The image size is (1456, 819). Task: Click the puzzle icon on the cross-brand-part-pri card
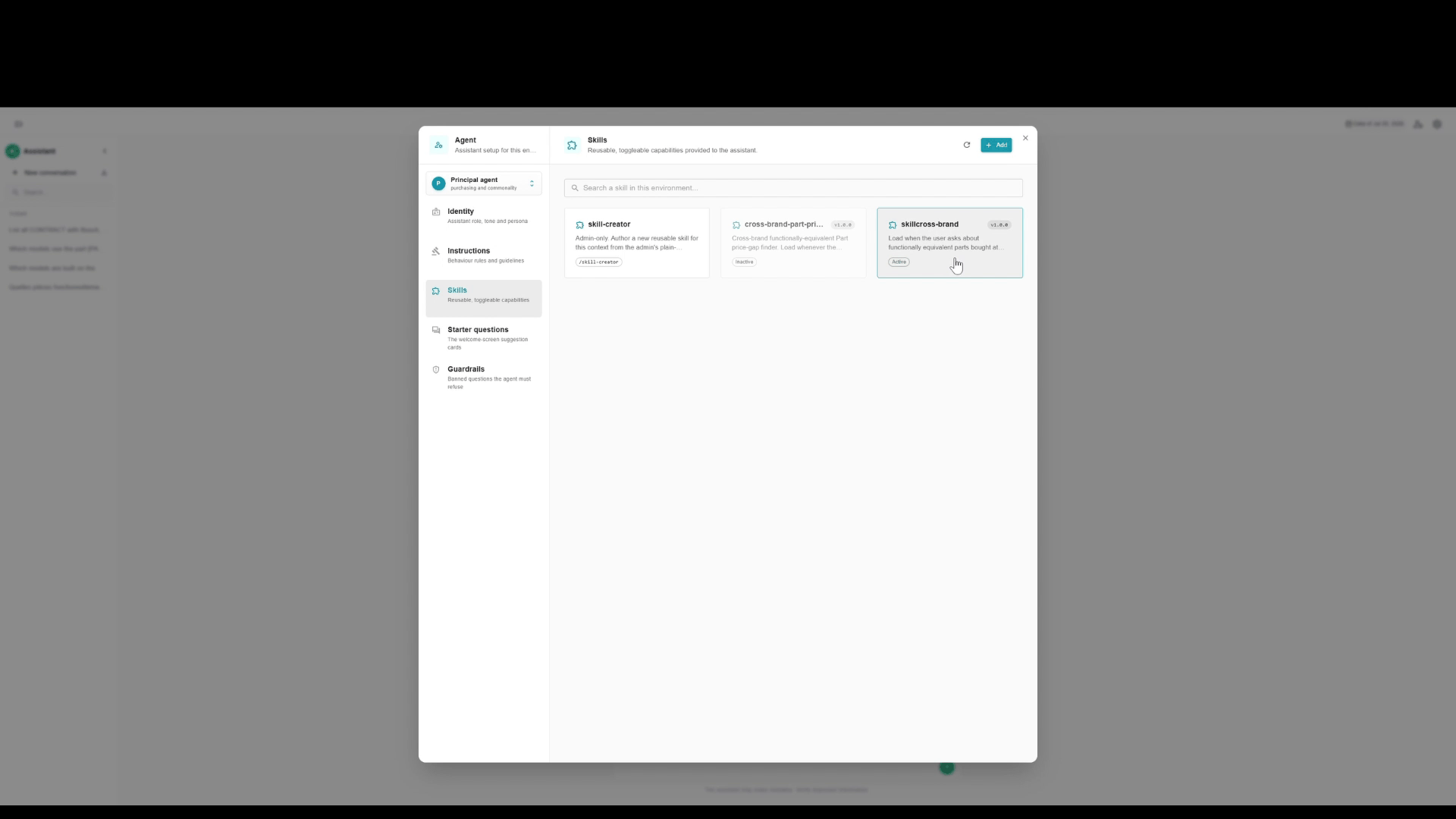736,225
